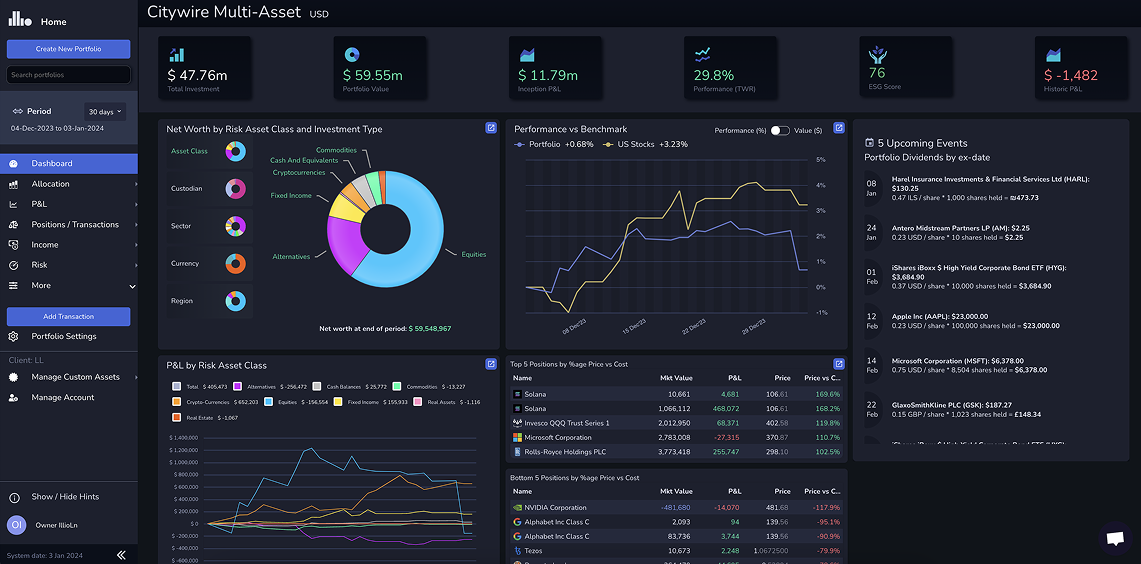Open the chat support bubble icon

coord(1115,539)
